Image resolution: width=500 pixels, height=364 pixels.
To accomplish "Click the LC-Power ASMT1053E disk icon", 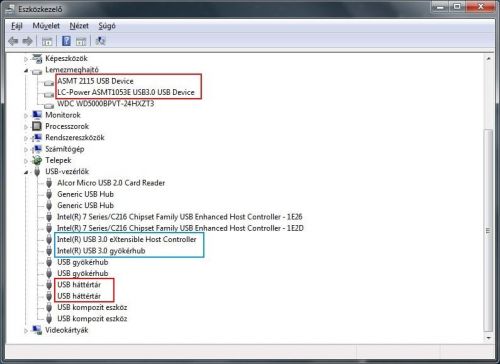I will pyautogui.click(x=49, y=94).
